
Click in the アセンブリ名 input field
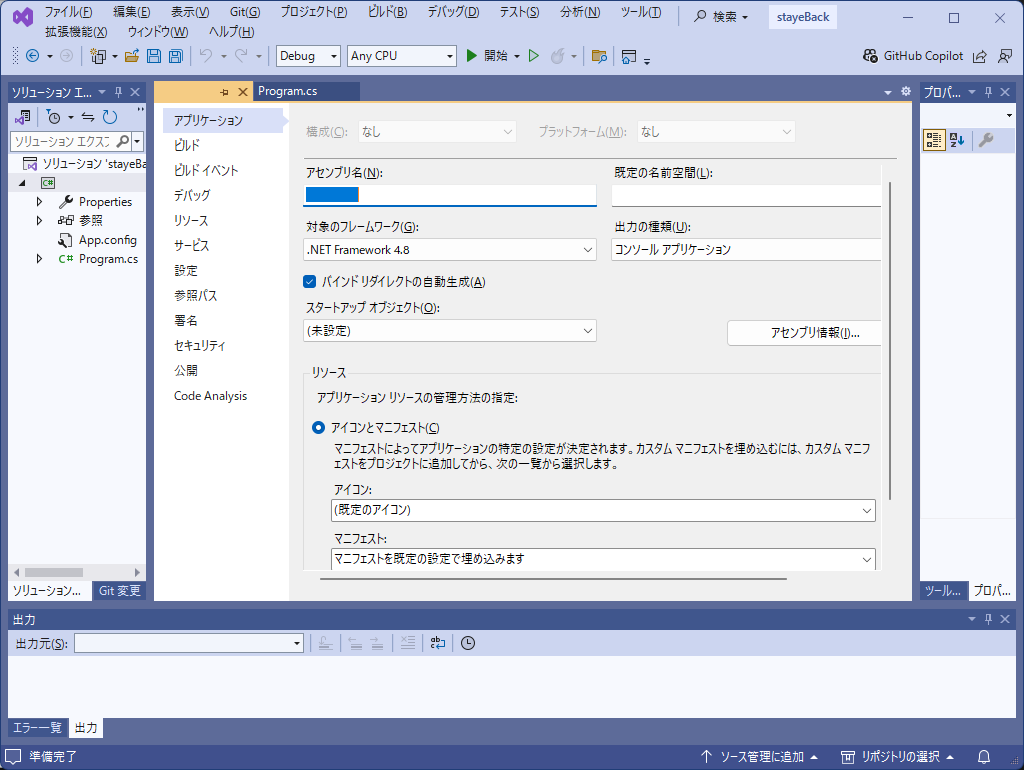click(x=450, y=195)
